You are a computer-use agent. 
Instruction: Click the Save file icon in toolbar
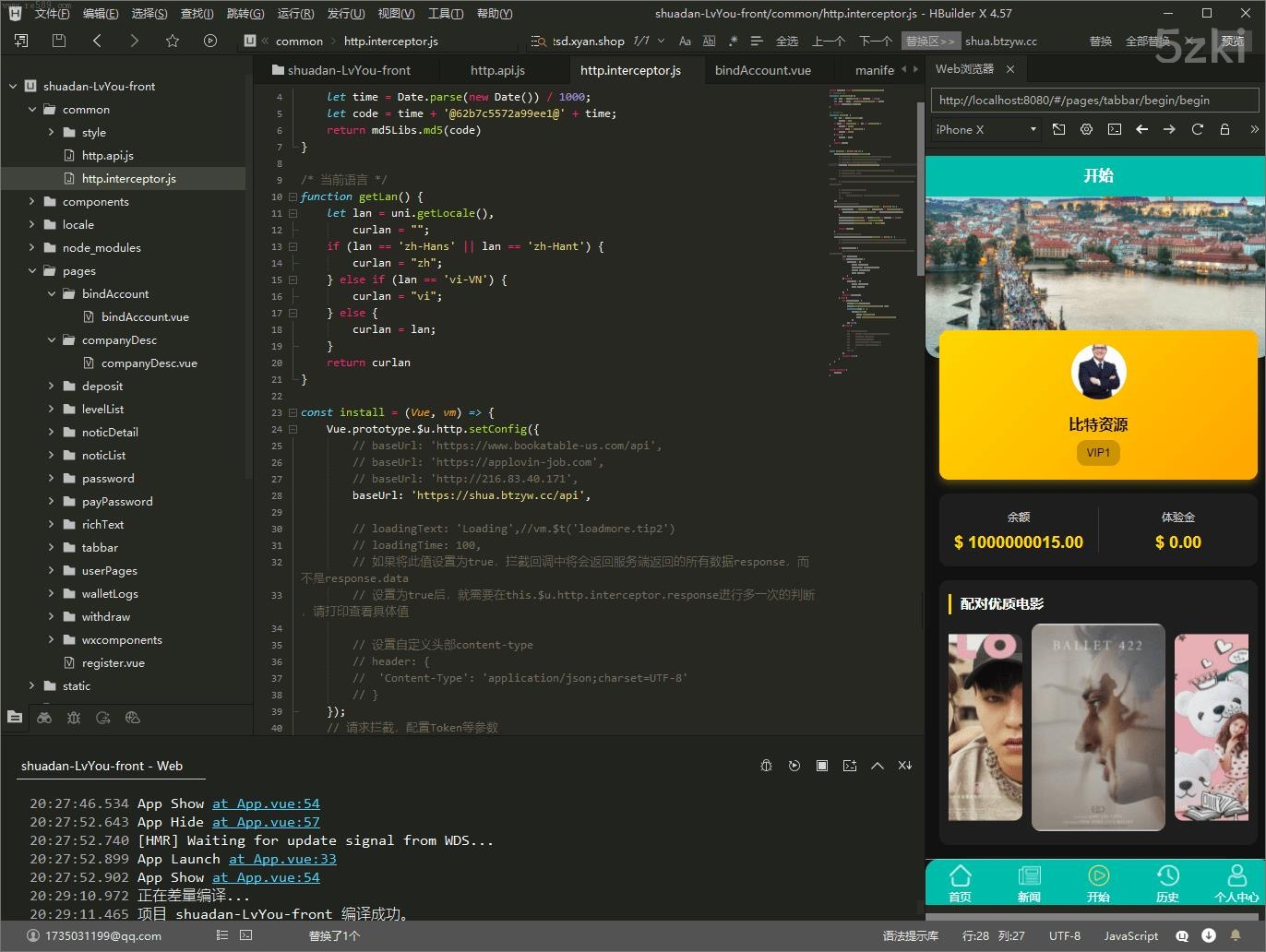(x=59, y=41)
